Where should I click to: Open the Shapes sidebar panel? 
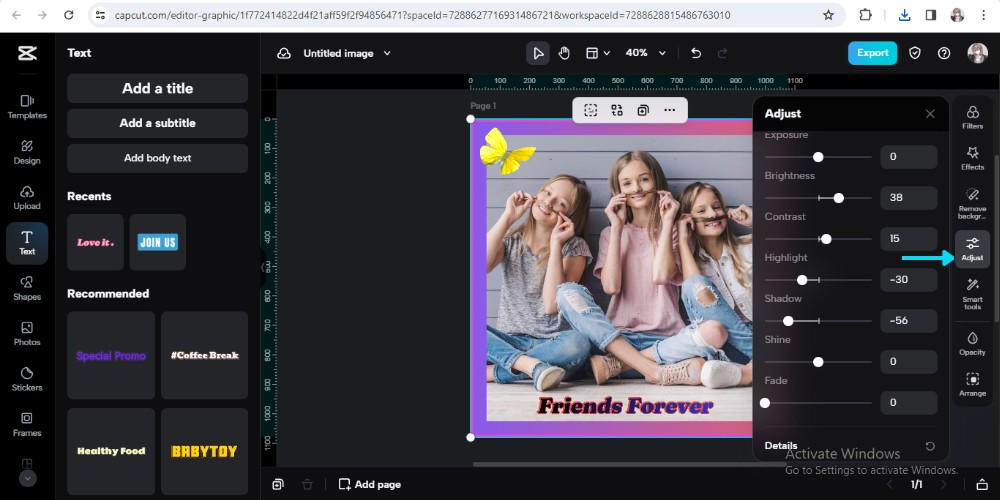tap(27, 288)
